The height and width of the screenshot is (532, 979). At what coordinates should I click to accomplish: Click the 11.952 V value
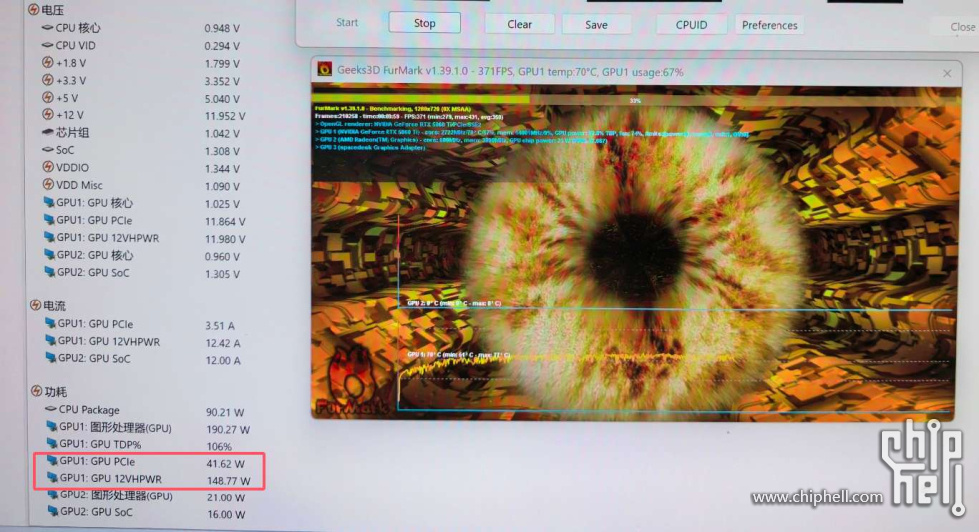tap(225, 116)
